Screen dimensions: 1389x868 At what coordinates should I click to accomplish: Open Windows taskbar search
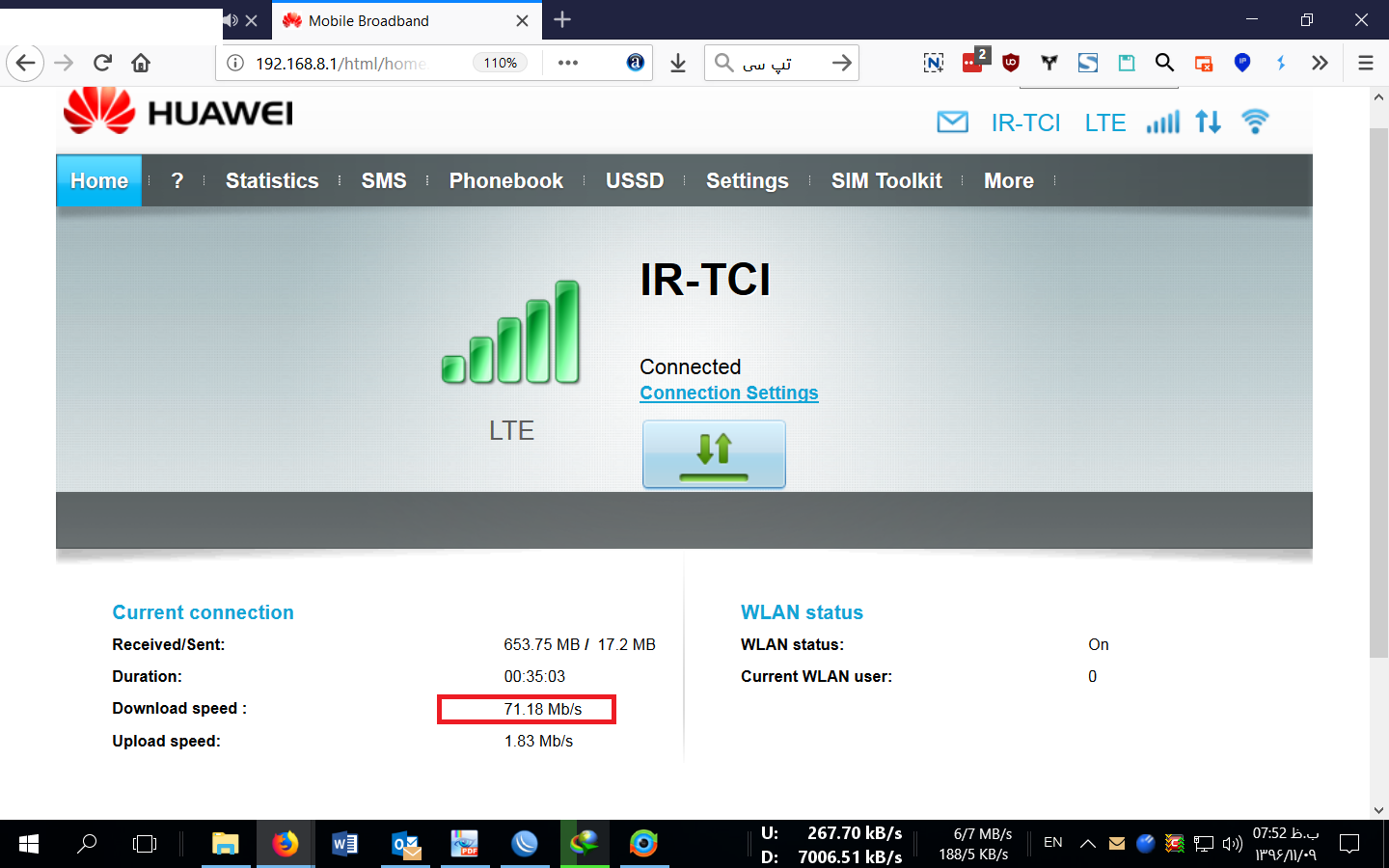pyautogui.click(x=87, y=844)
